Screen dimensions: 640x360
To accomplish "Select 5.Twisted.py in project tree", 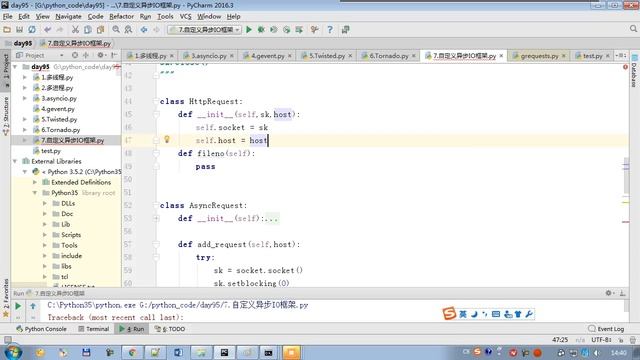I will (59, 119).
